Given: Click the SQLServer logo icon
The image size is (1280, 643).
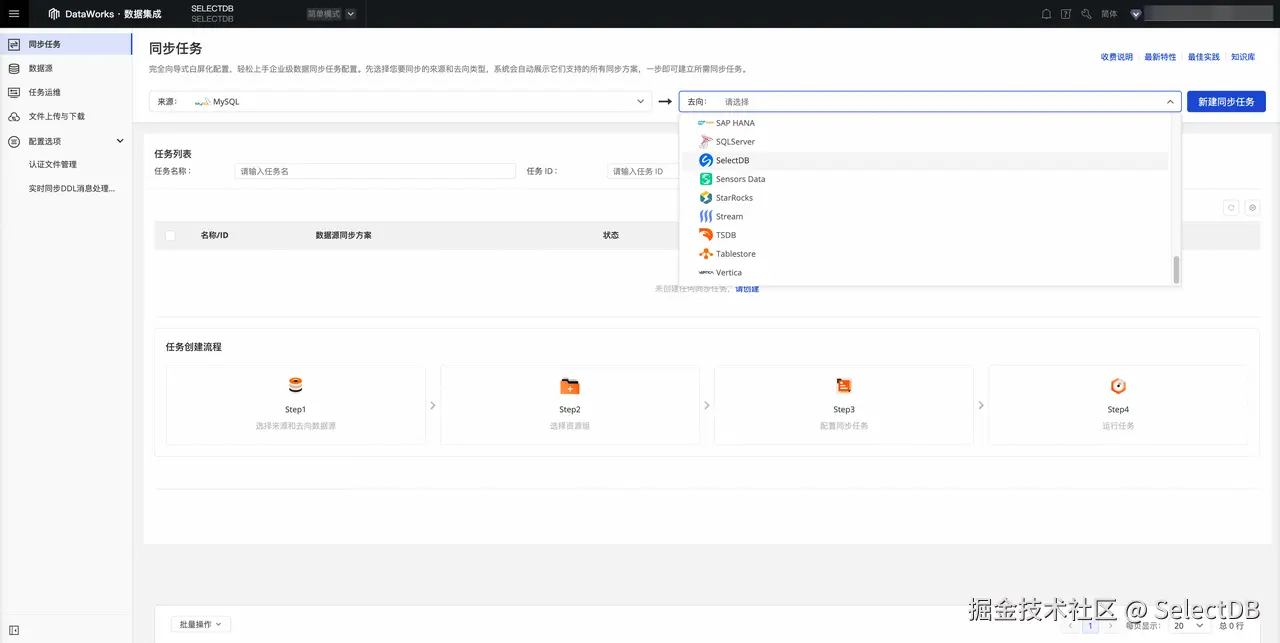Looking at the screenshot, I should pos(706,142).
